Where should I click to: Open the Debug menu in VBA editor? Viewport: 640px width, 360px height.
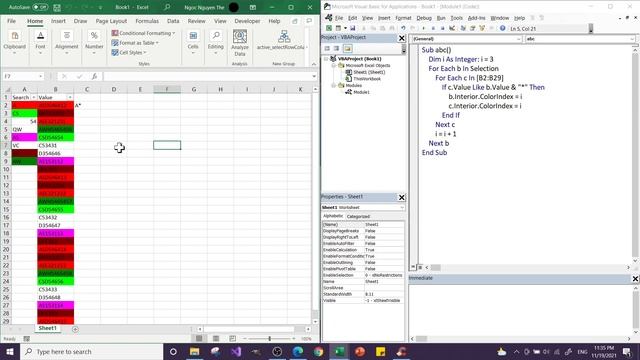point(424,18)
